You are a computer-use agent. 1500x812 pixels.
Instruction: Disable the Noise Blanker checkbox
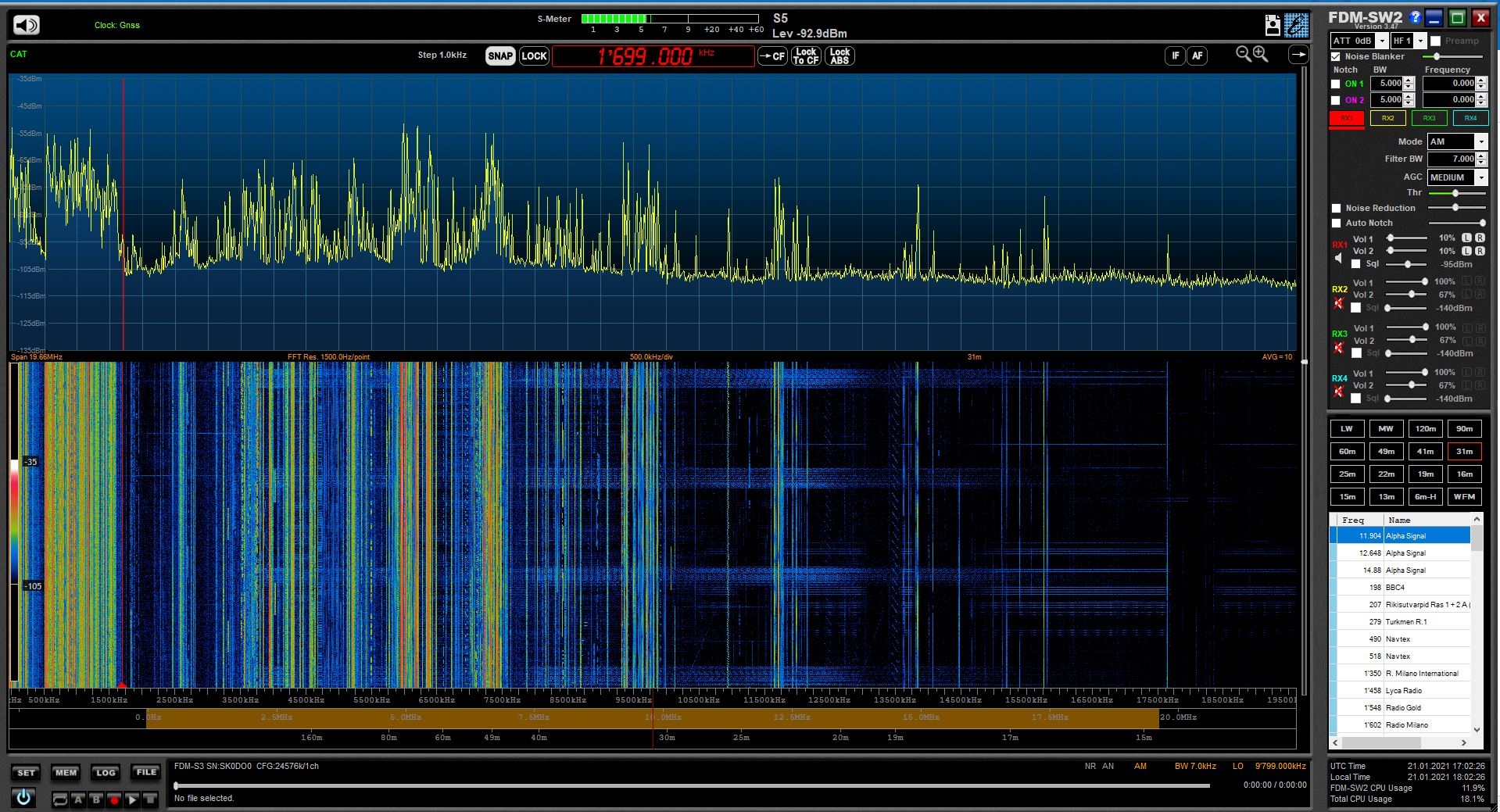[x=1336, y=56]
